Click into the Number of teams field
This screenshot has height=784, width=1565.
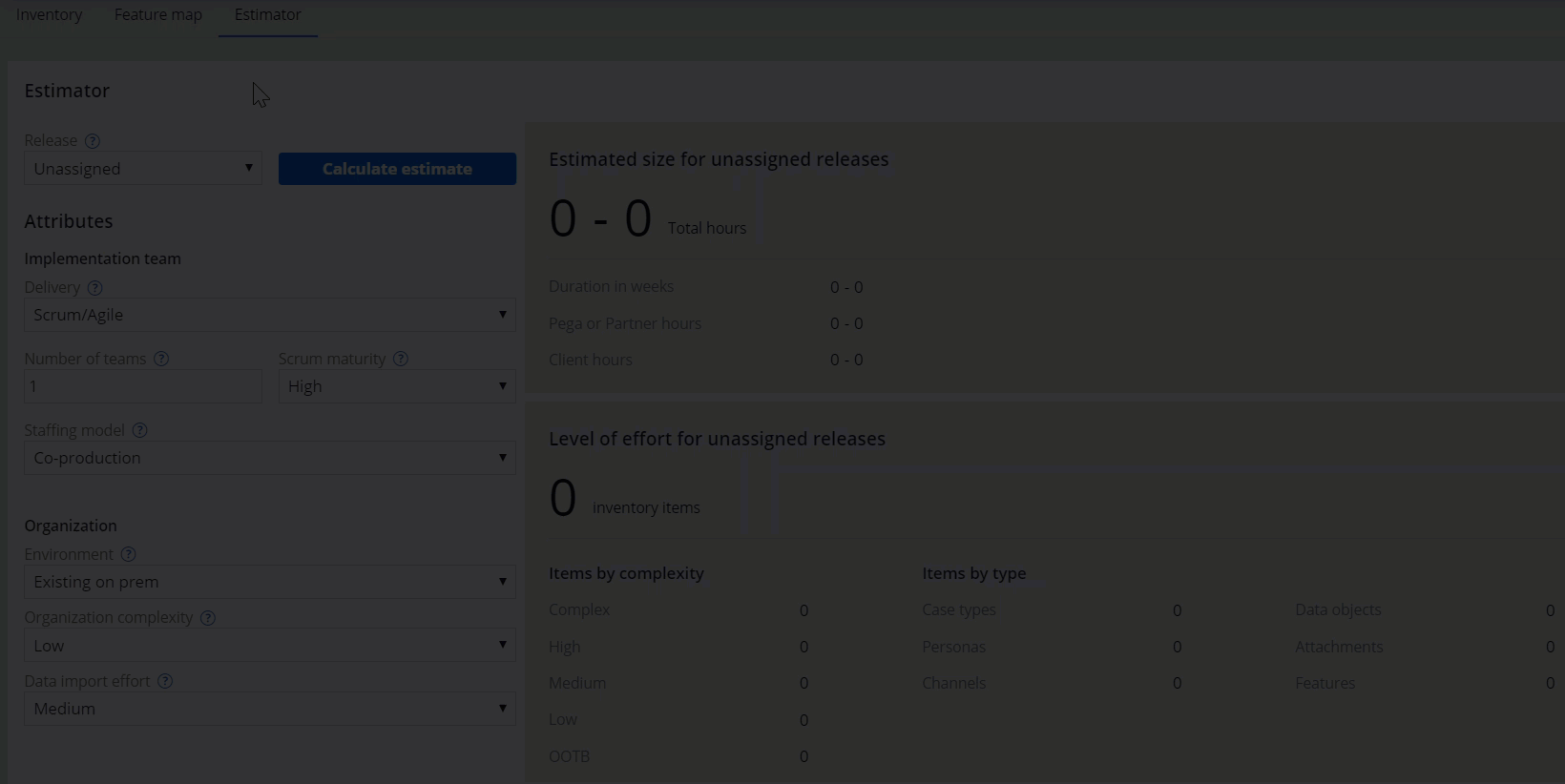click(x=142, y=386)
